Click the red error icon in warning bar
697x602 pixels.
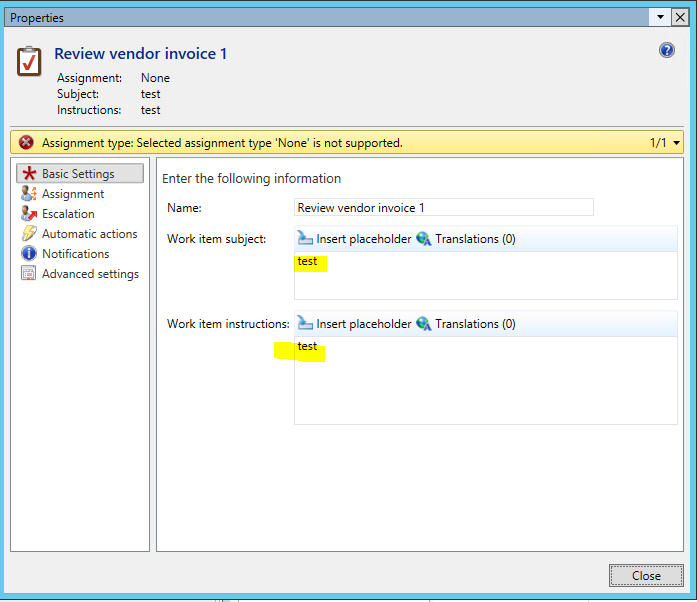[26, 143]
